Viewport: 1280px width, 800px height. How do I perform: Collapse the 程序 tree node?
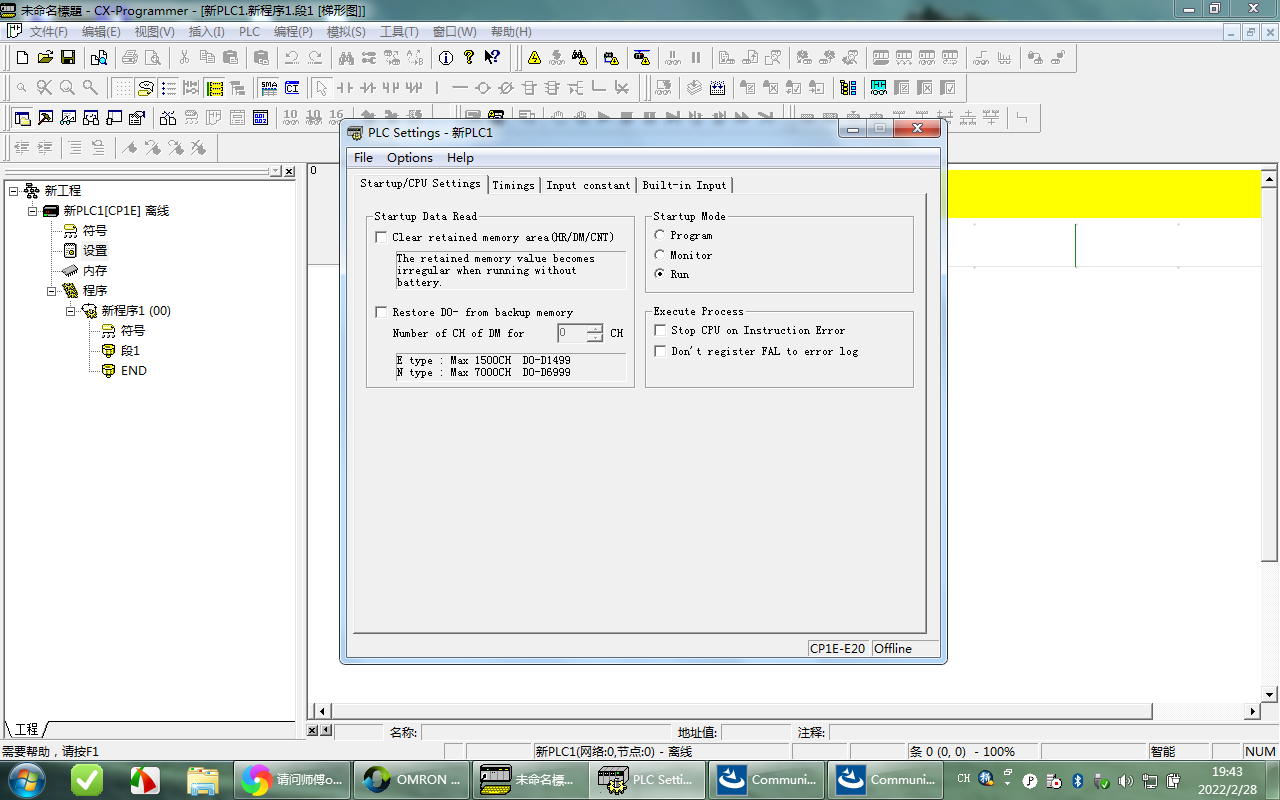click(x=52, y=291)
